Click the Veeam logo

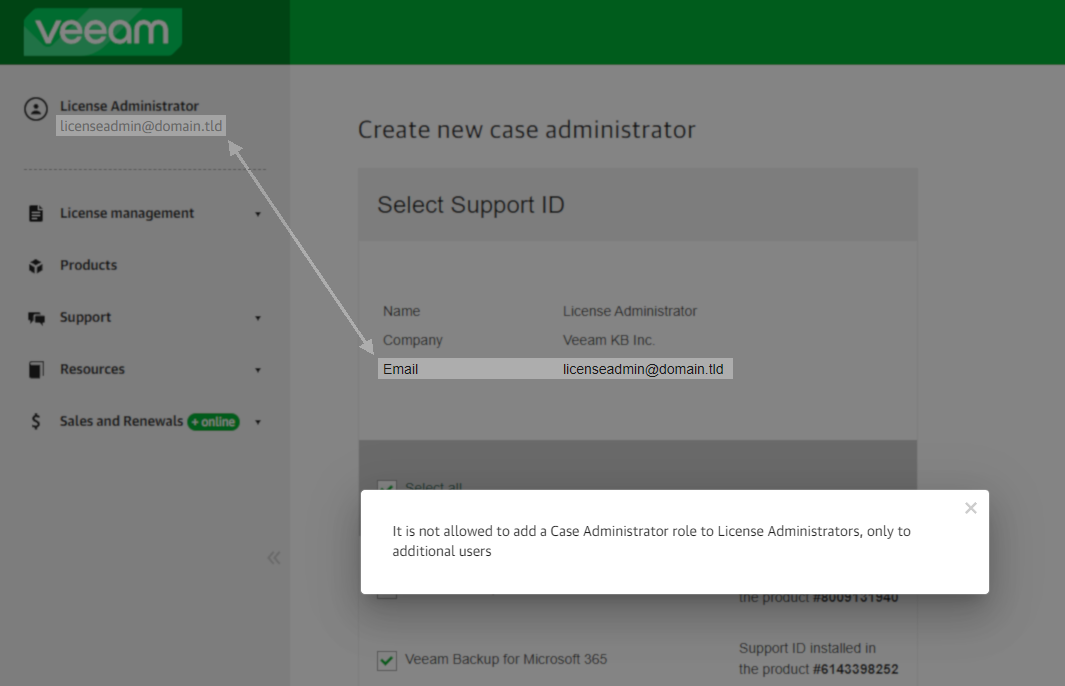tap(103, 31)
